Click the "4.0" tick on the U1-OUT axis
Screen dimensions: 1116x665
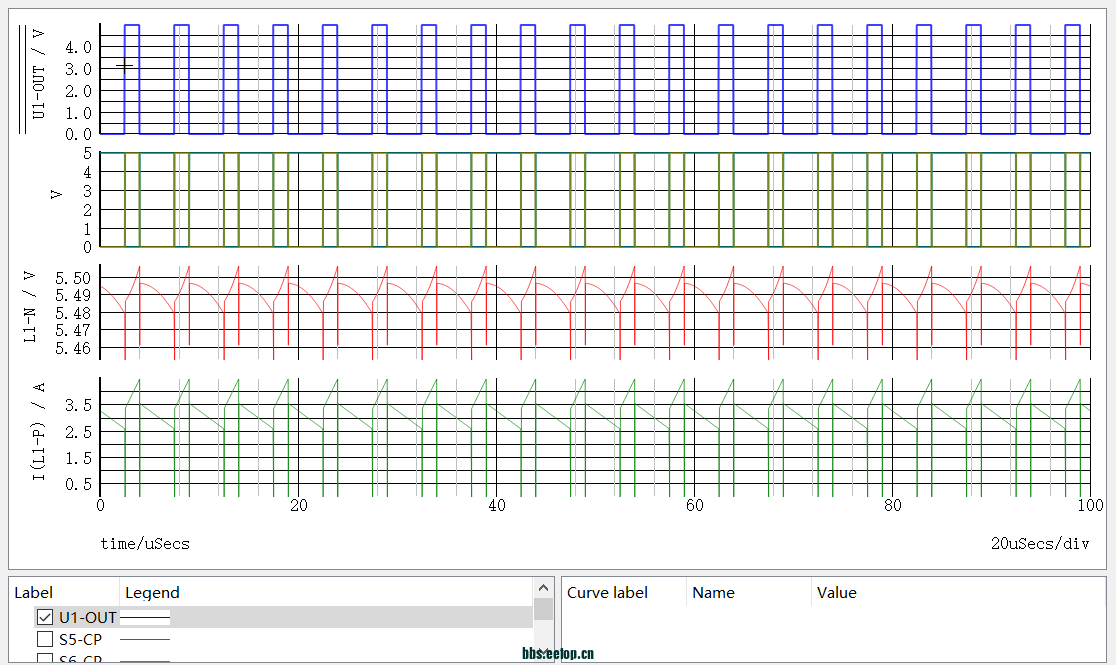[x=78, y=48]
